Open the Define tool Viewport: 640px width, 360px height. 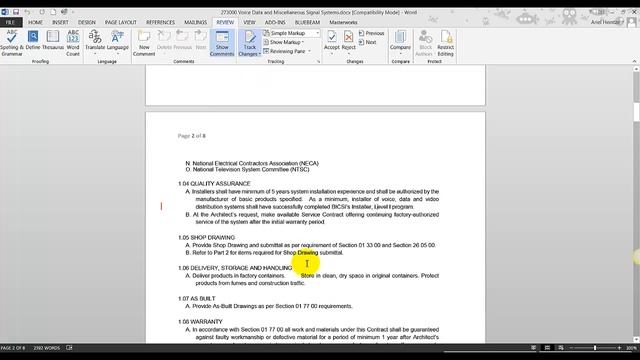tap(33, 40)
